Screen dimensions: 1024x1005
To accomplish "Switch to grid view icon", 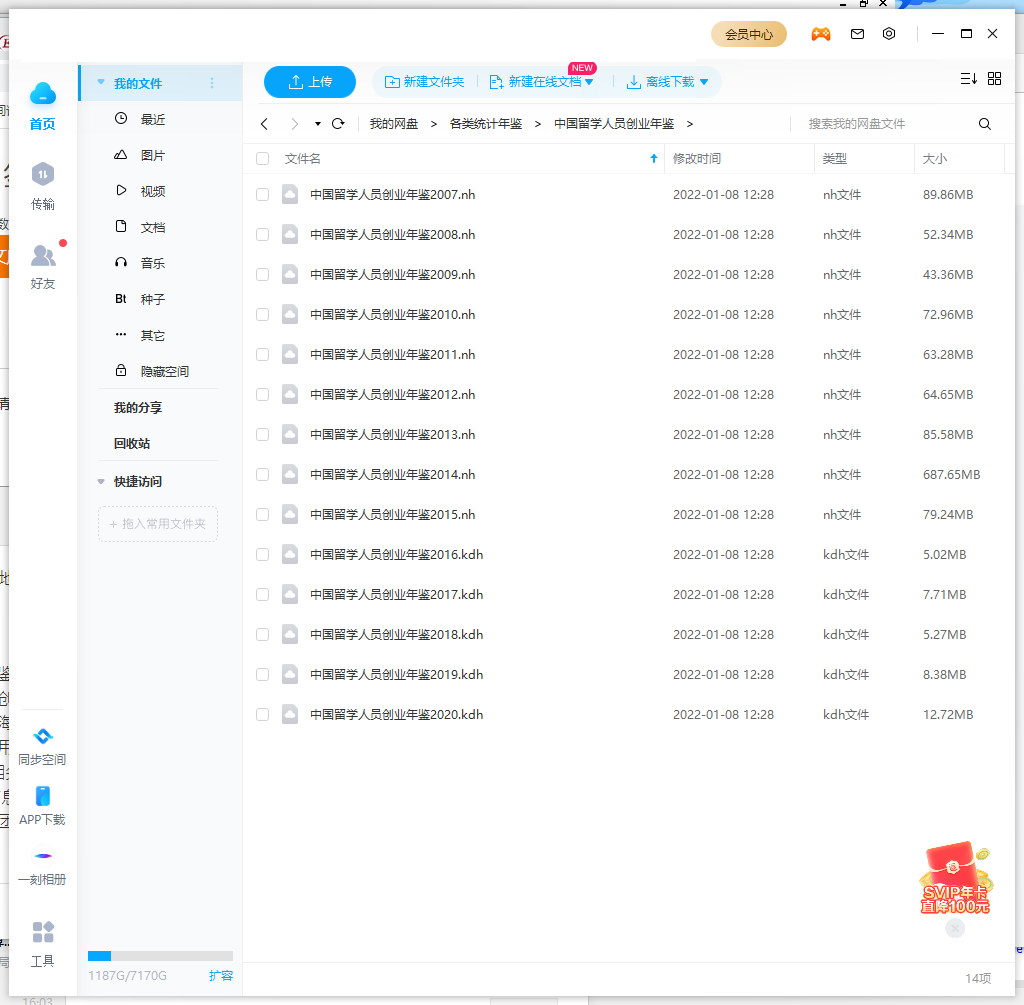I will coord(995,79).
